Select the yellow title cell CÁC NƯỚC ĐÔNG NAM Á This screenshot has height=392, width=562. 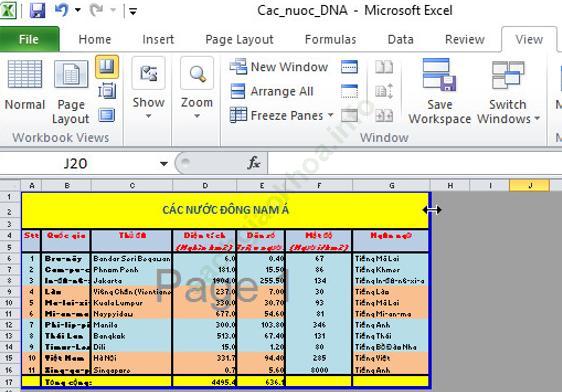coord(225,210)
